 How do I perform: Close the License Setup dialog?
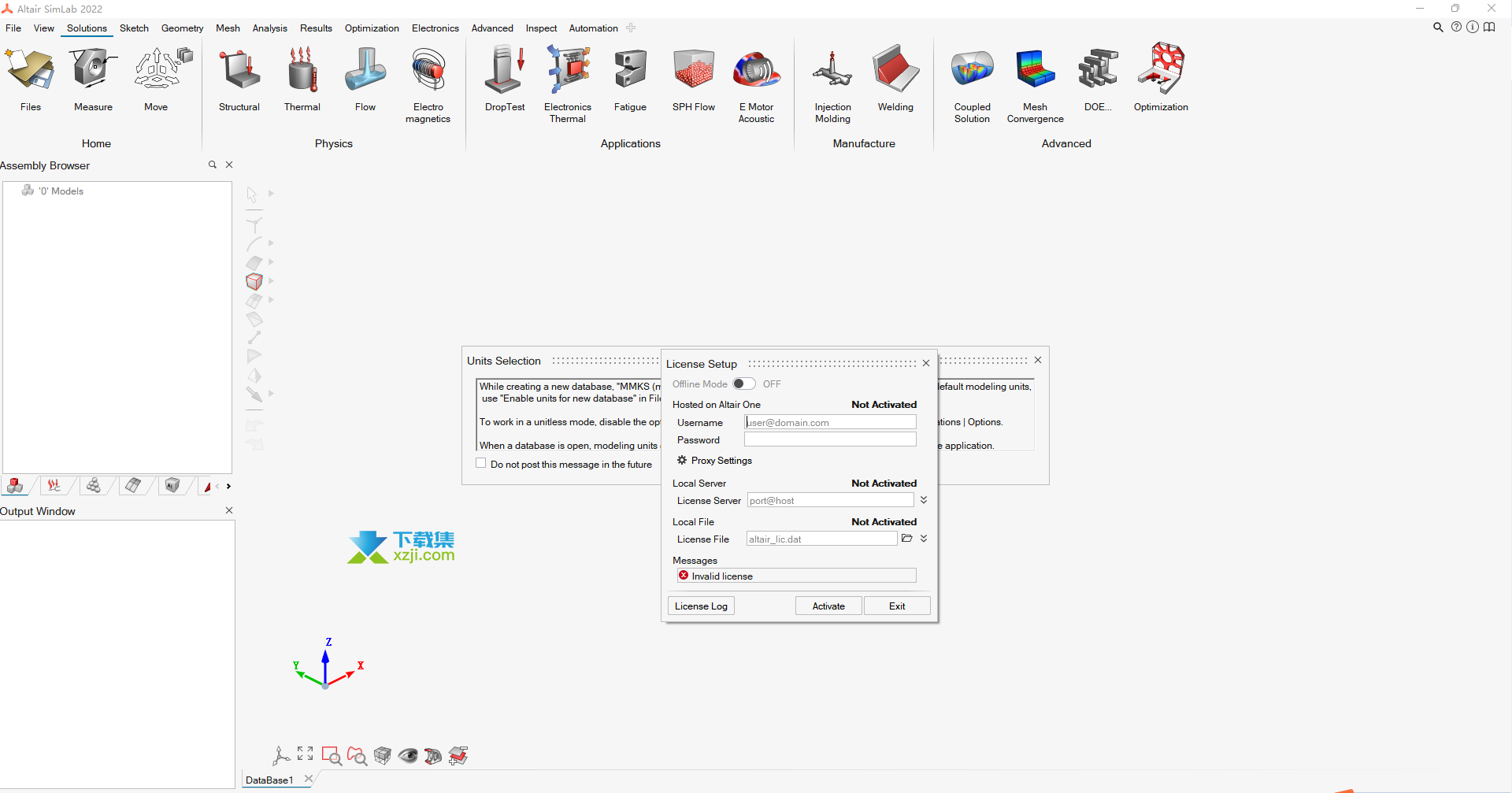click(x=926, y=363)
